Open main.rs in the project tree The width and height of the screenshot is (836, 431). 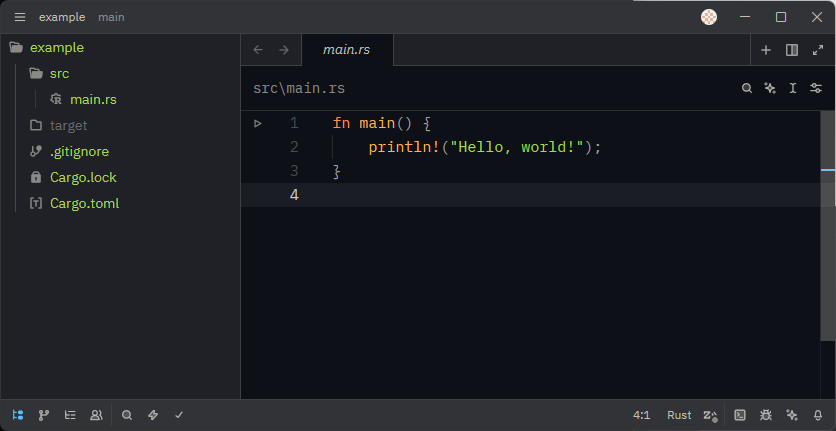(120, 100)
